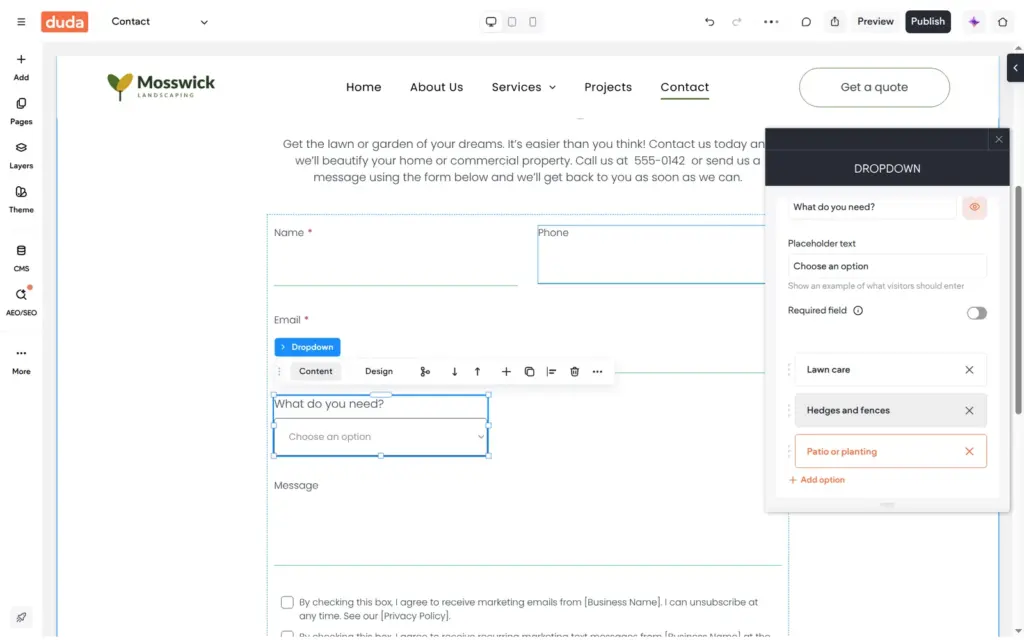This screenshot has width=1024, height=640.
Task: Go to Home nav item
Action: pos(364,88)
